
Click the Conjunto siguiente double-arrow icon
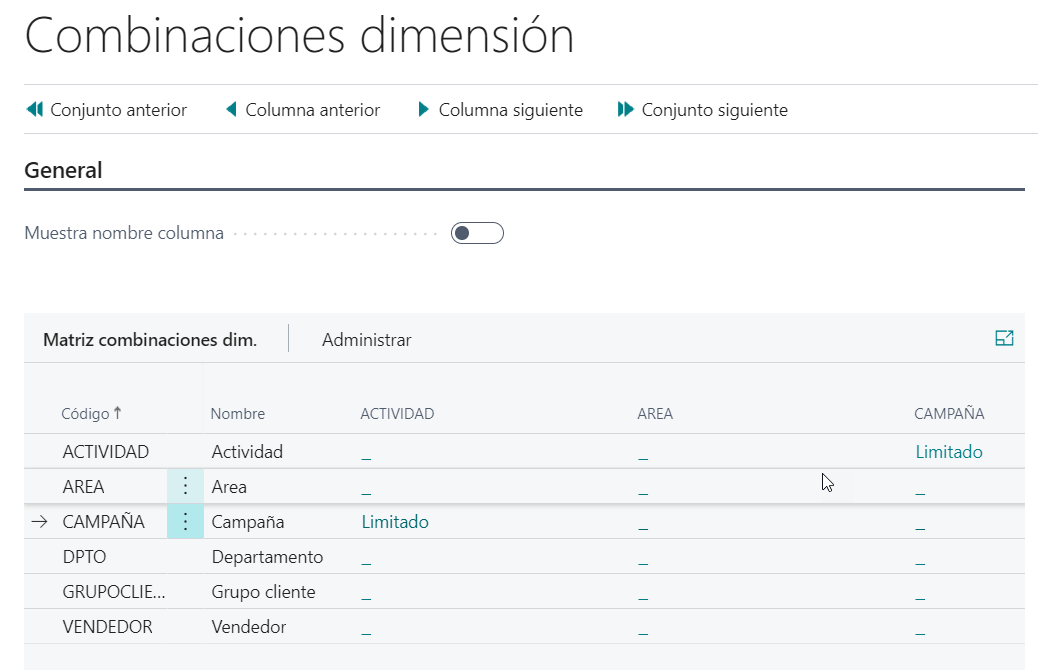click(x=626, y=110)
